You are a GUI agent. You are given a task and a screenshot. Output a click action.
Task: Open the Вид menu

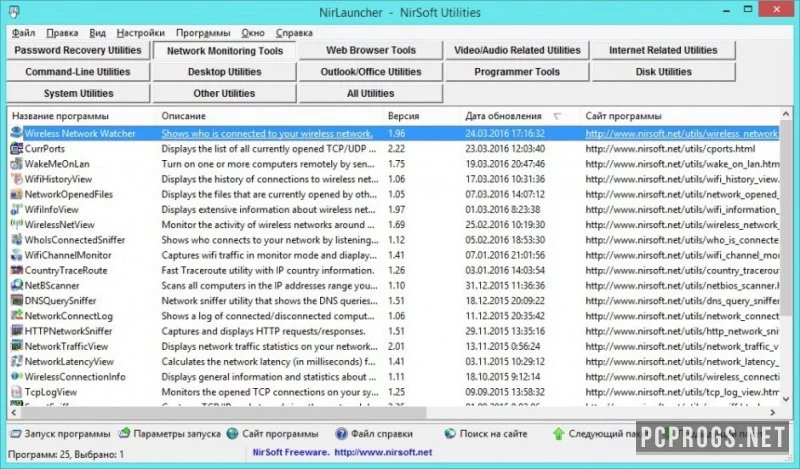[x=97, y=33]
